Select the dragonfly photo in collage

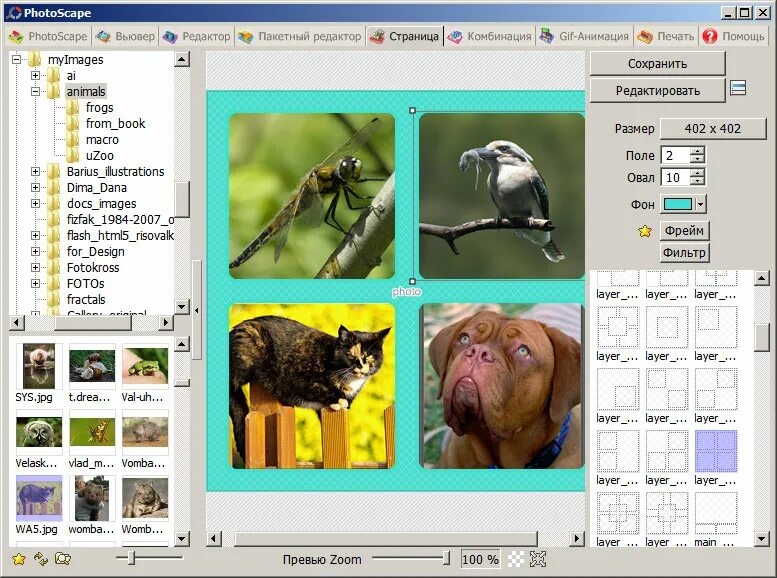(x=312, y=196)
